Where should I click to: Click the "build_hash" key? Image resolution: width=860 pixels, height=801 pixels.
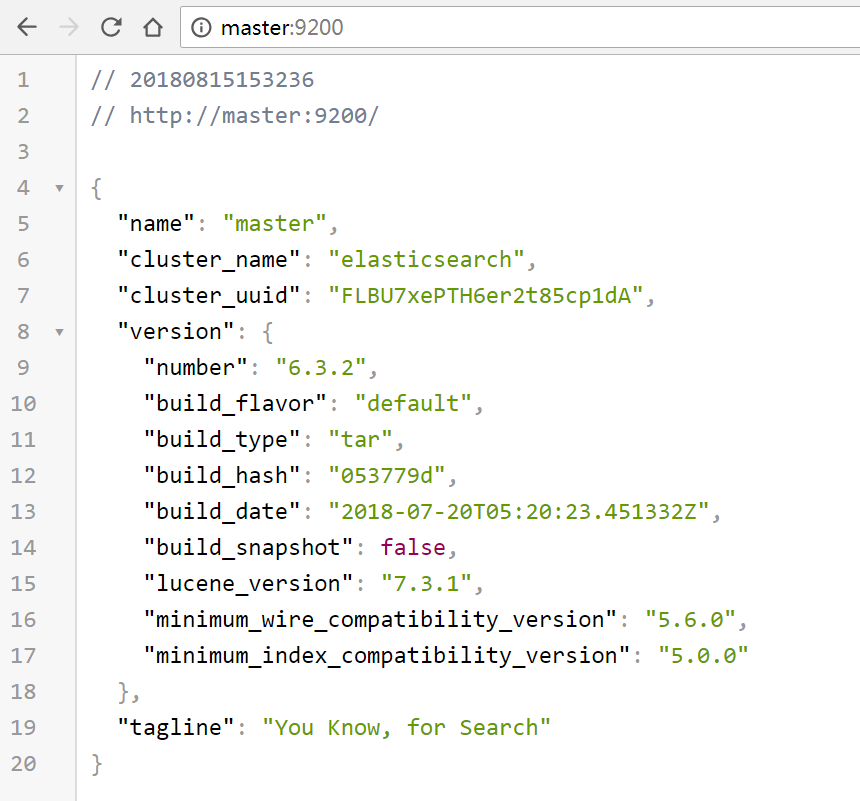click(222, 476)
